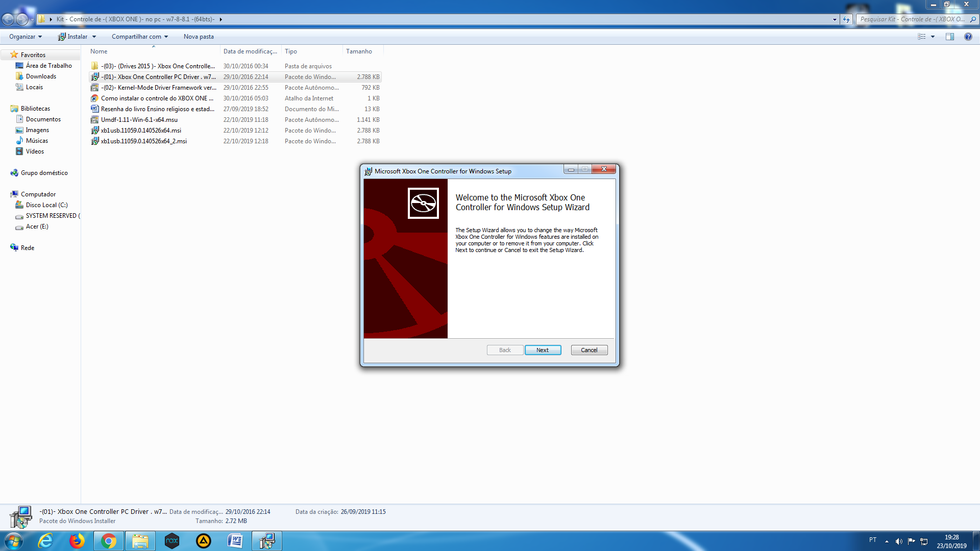Open Google Chrome from taskbar

(109, 541)
